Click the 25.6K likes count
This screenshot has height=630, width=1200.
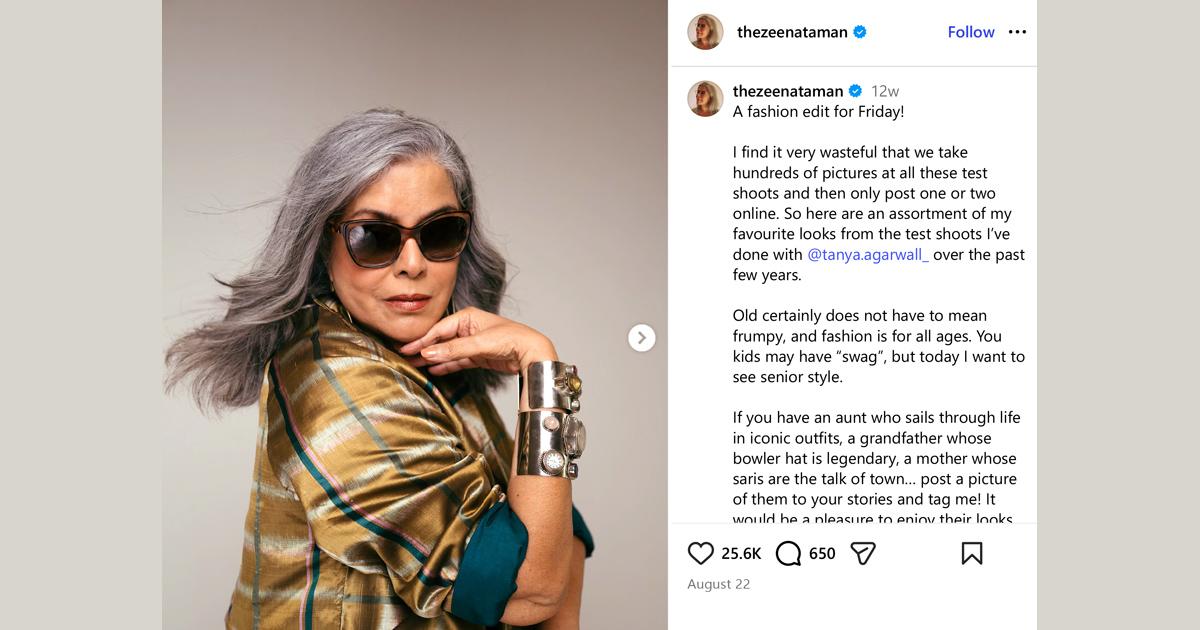tap(741, 553)
